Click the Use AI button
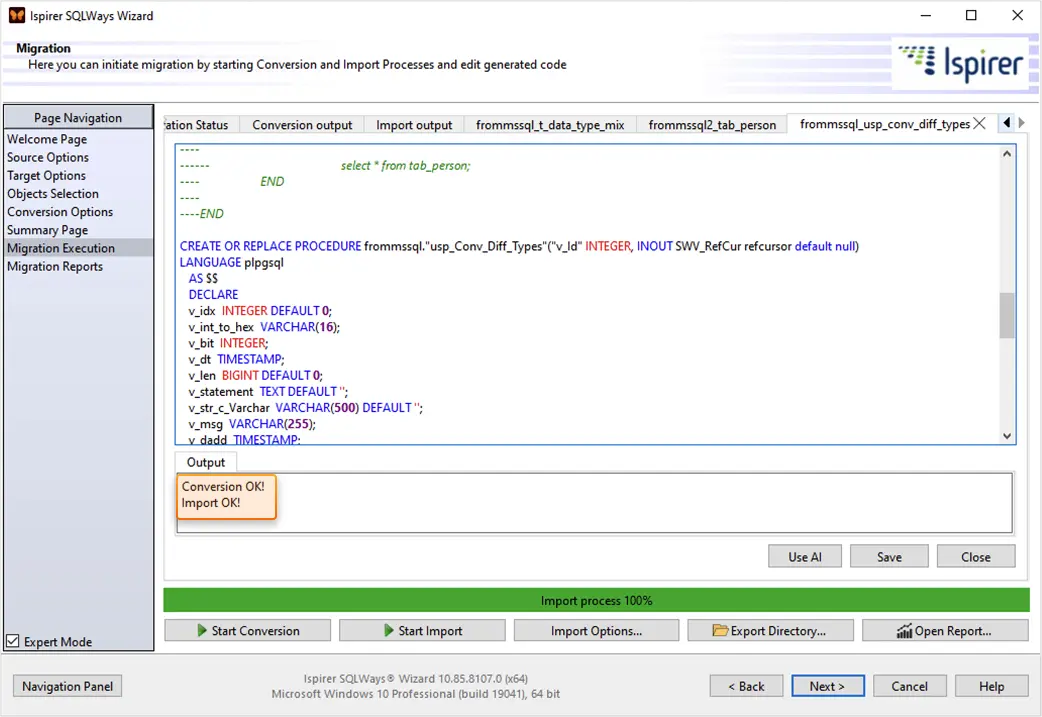The width and height of the screenshot is (1042, 717). pyautogui.click(x=805, y=557)
